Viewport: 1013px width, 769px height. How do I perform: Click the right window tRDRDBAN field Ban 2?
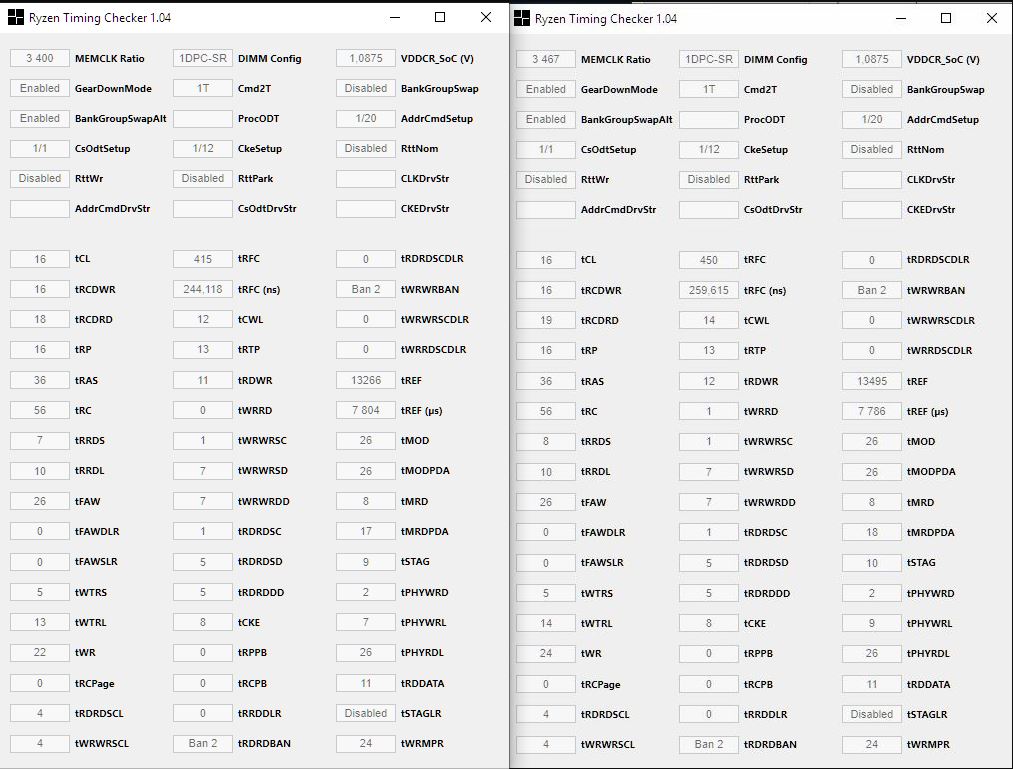[x=709, y=744]
